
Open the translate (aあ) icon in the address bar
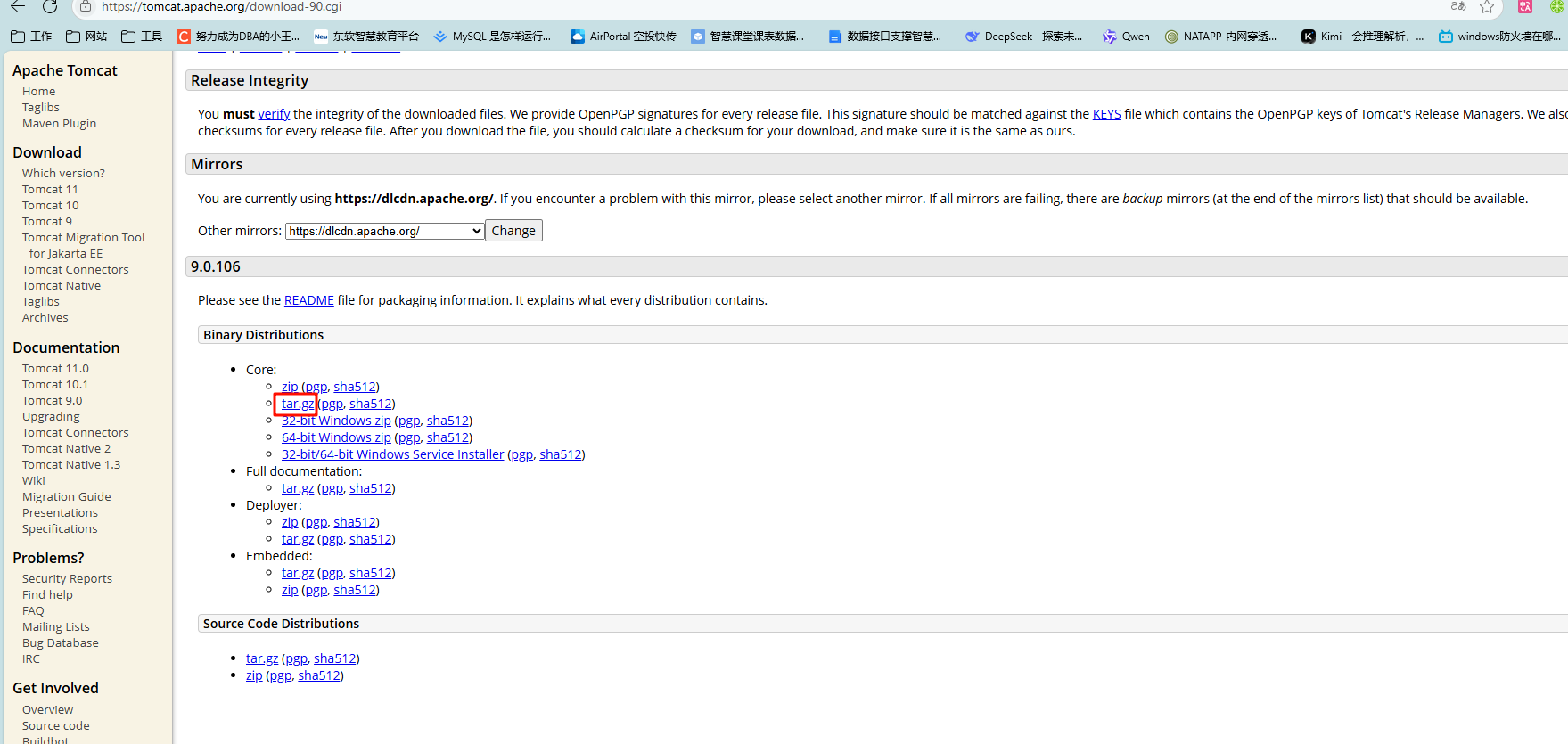1458,6
